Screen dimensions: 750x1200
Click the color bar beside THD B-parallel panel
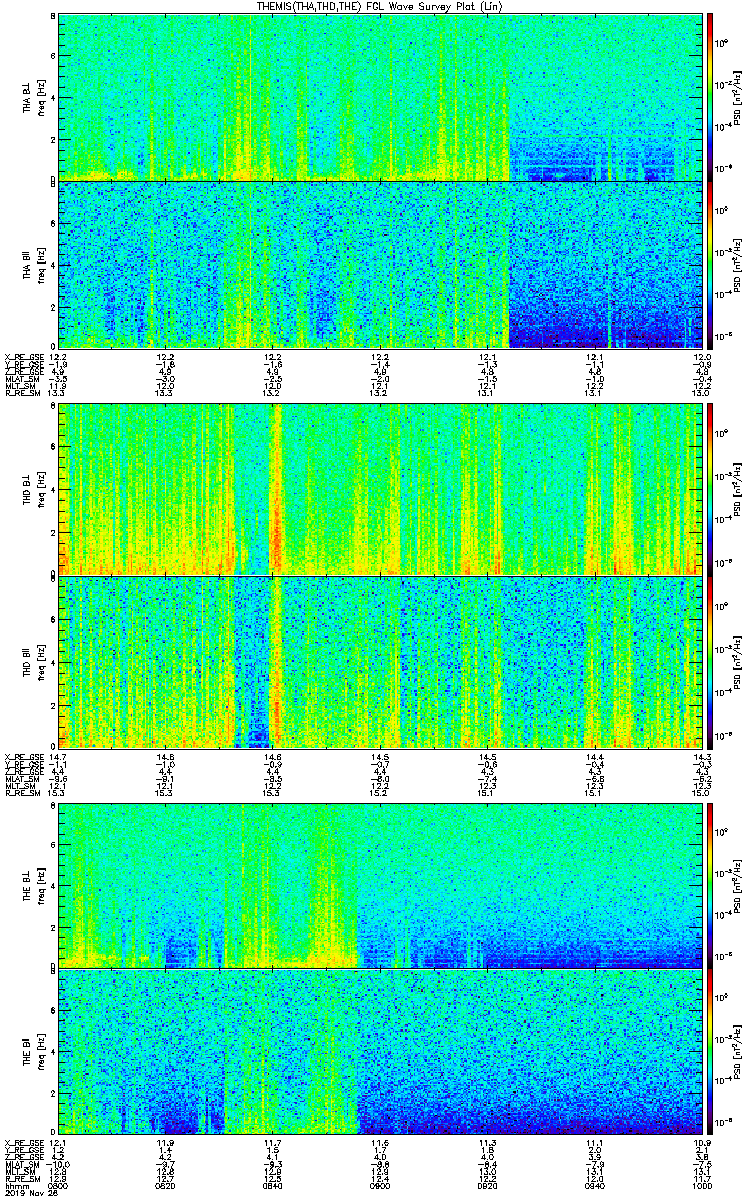point(710,662)
